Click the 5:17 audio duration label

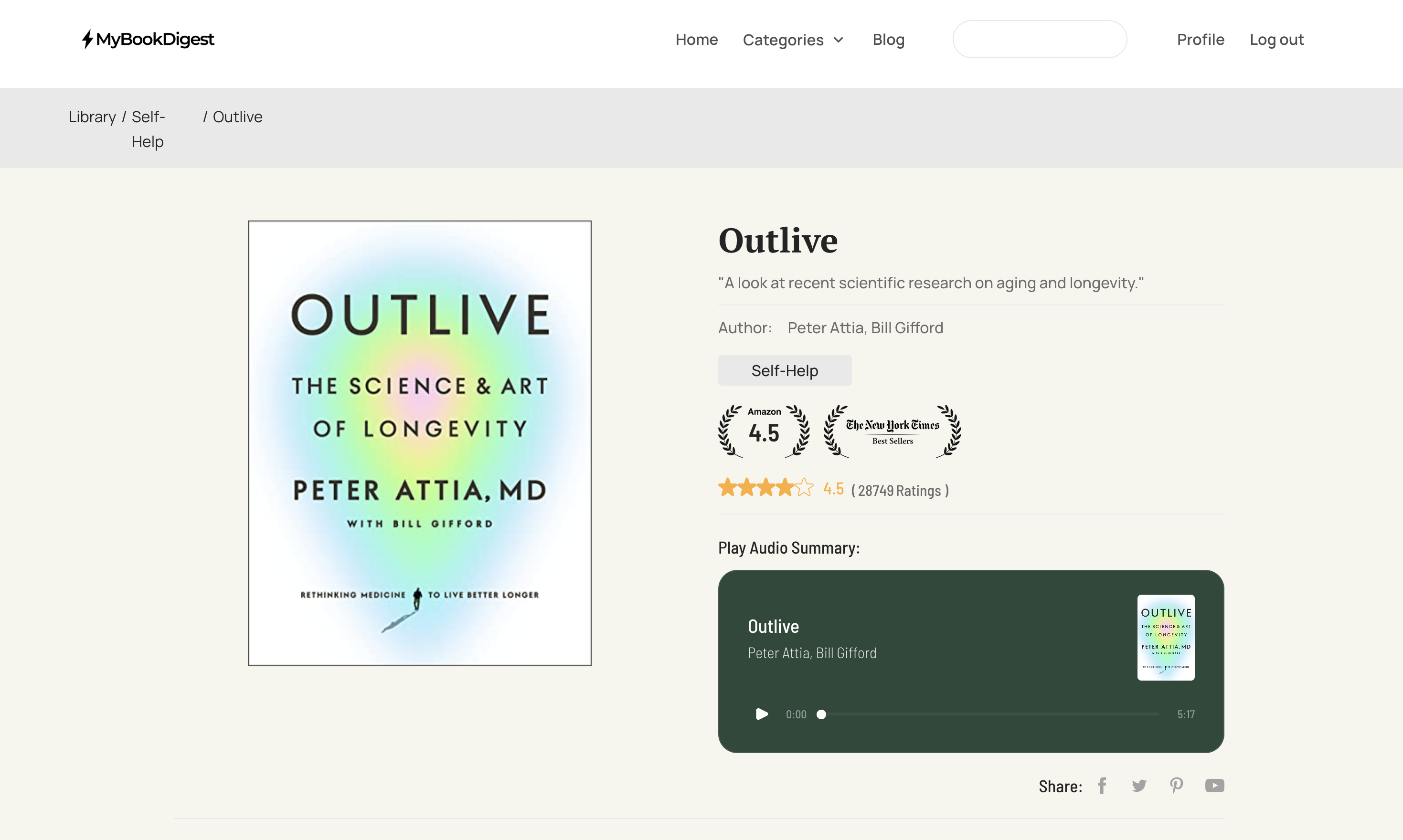pyautogui.click(x=1186, y=714)
